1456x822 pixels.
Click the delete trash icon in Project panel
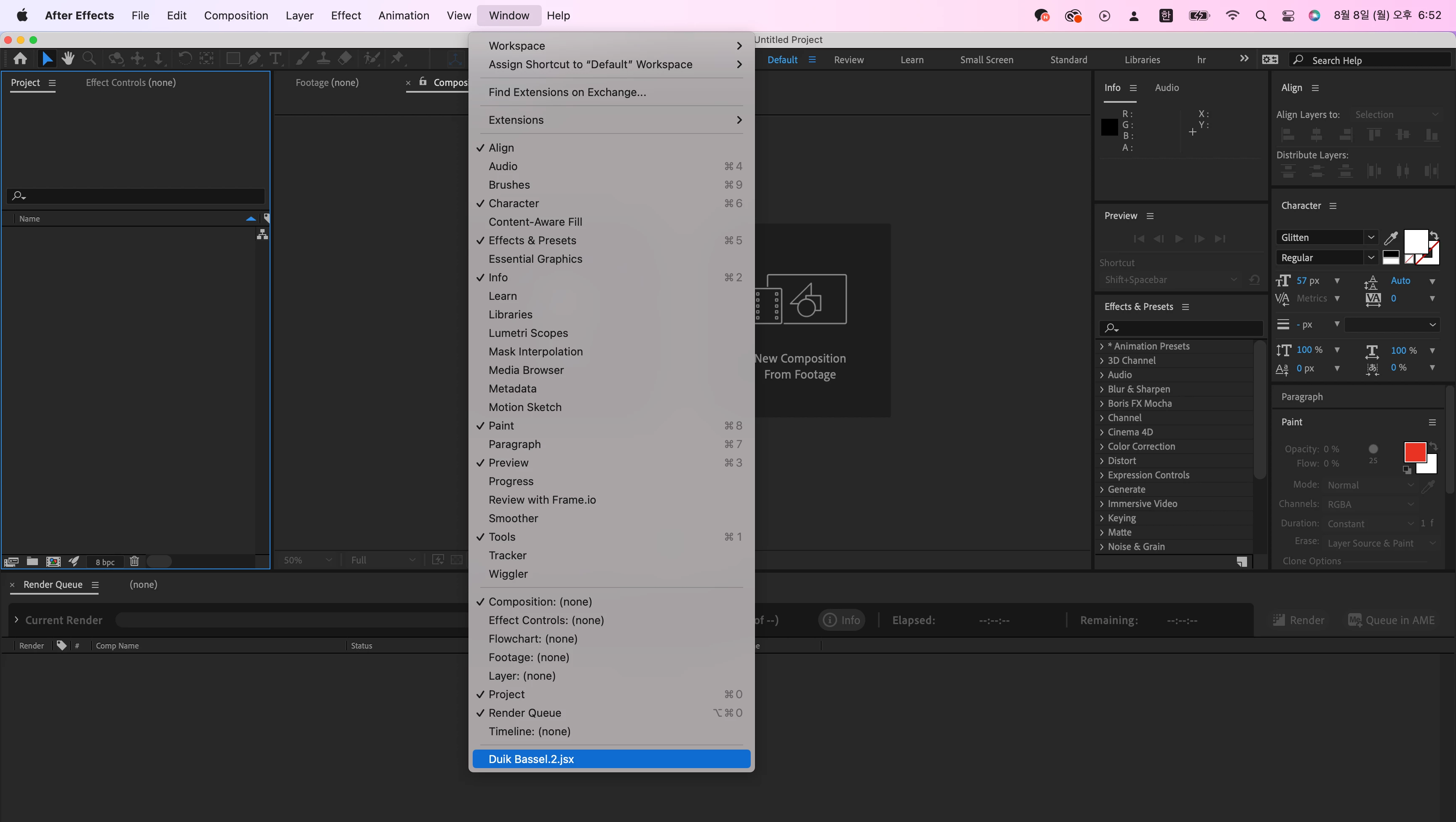pos(134,561)
